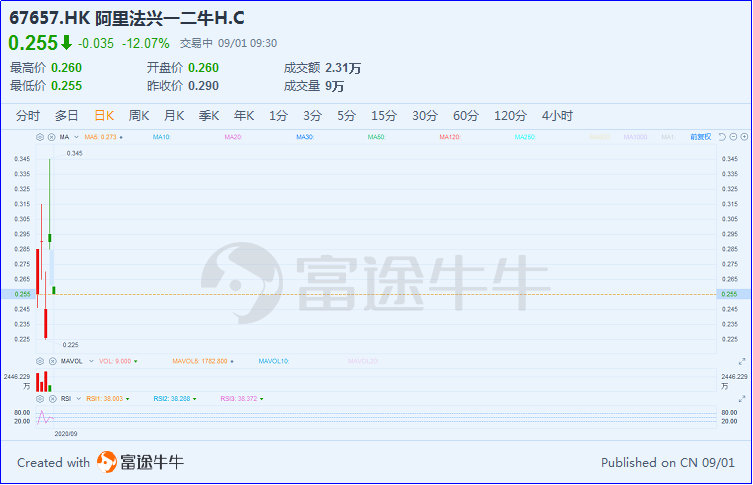Click the 成交额 2.31万 value

click(343, 68)
